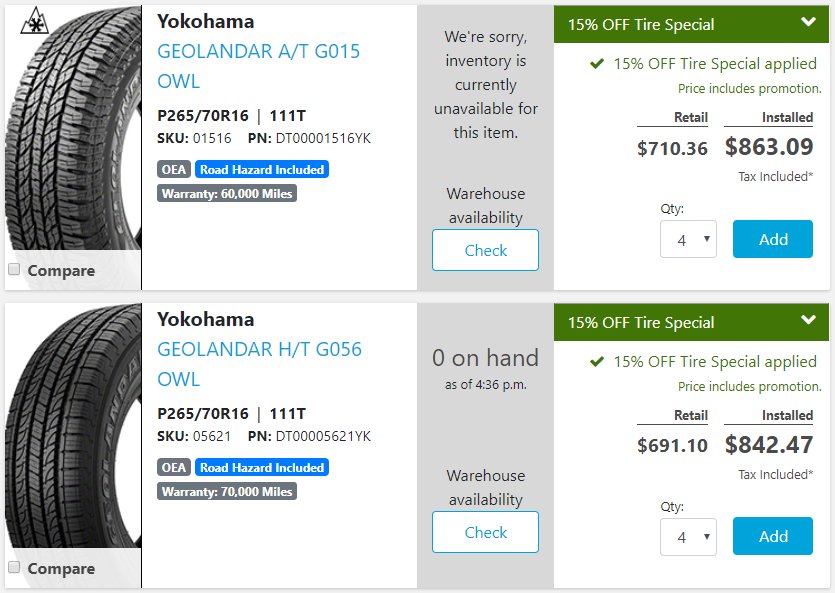Select the Geolandar H/T tire thumbnail image

point(73,426)
